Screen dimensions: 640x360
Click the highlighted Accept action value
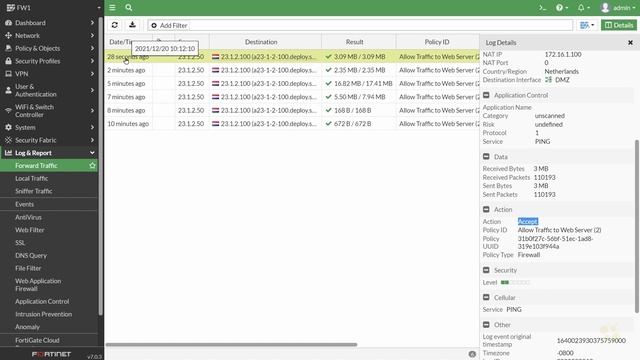(x=528, y=221)
